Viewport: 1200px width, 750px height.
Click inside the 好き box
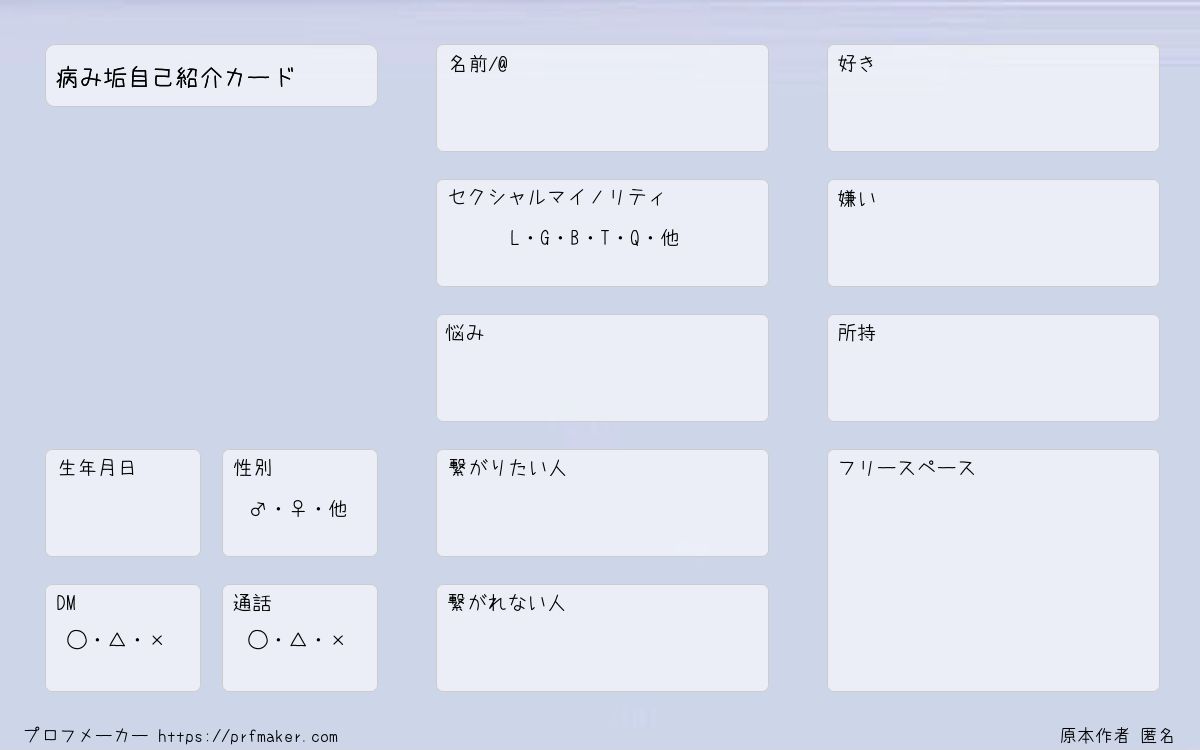pyautogui.click(x=993, y=98)
